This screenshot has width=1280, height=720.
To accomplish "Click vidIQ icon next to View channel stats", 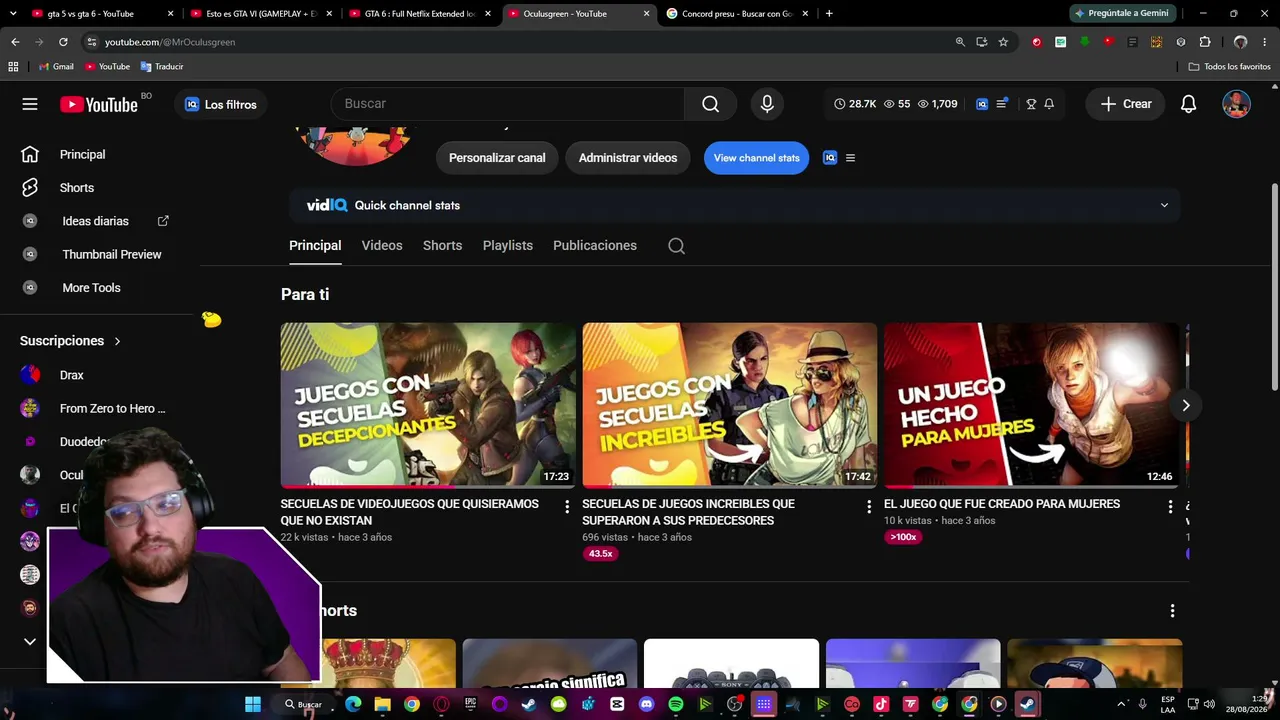I will click(x=829, y=158).
